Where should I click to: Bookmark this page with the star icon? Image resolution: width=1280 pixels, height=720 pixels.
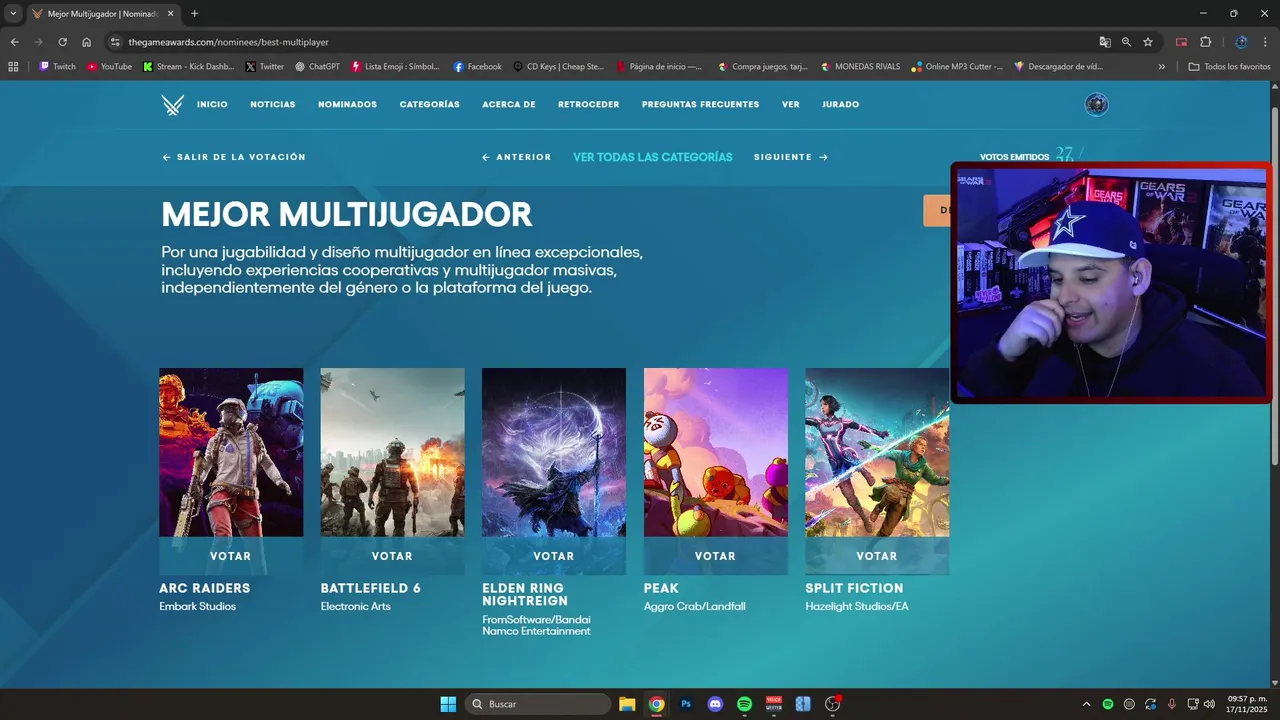pyautogui.click(x=1148, y=42)
